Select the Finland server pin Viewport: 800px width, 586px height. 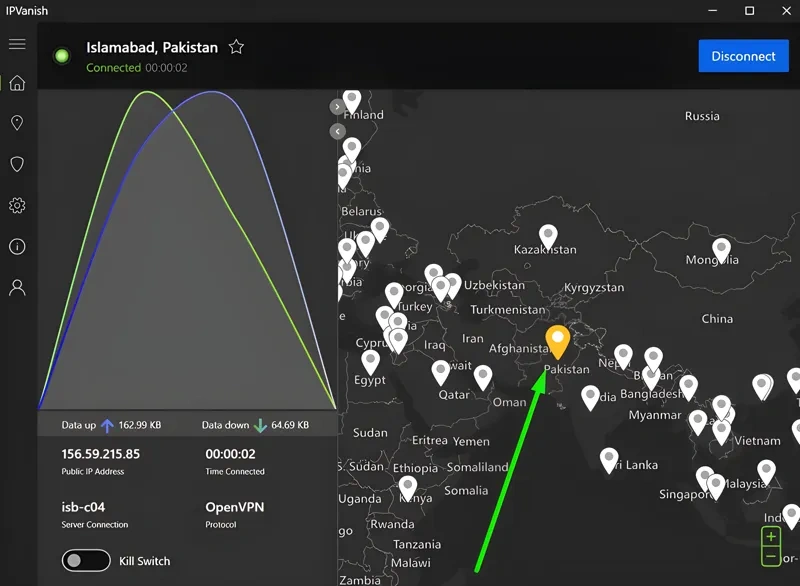coord(352,101)
